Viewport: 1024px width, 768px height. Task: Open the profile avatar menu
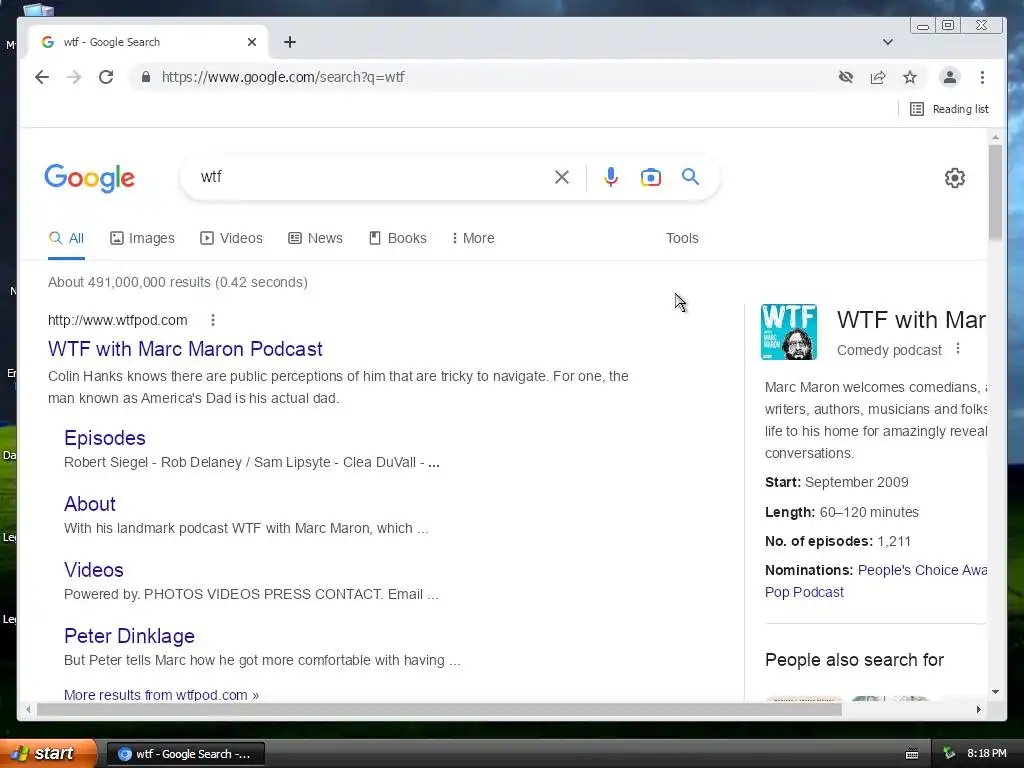950,77
